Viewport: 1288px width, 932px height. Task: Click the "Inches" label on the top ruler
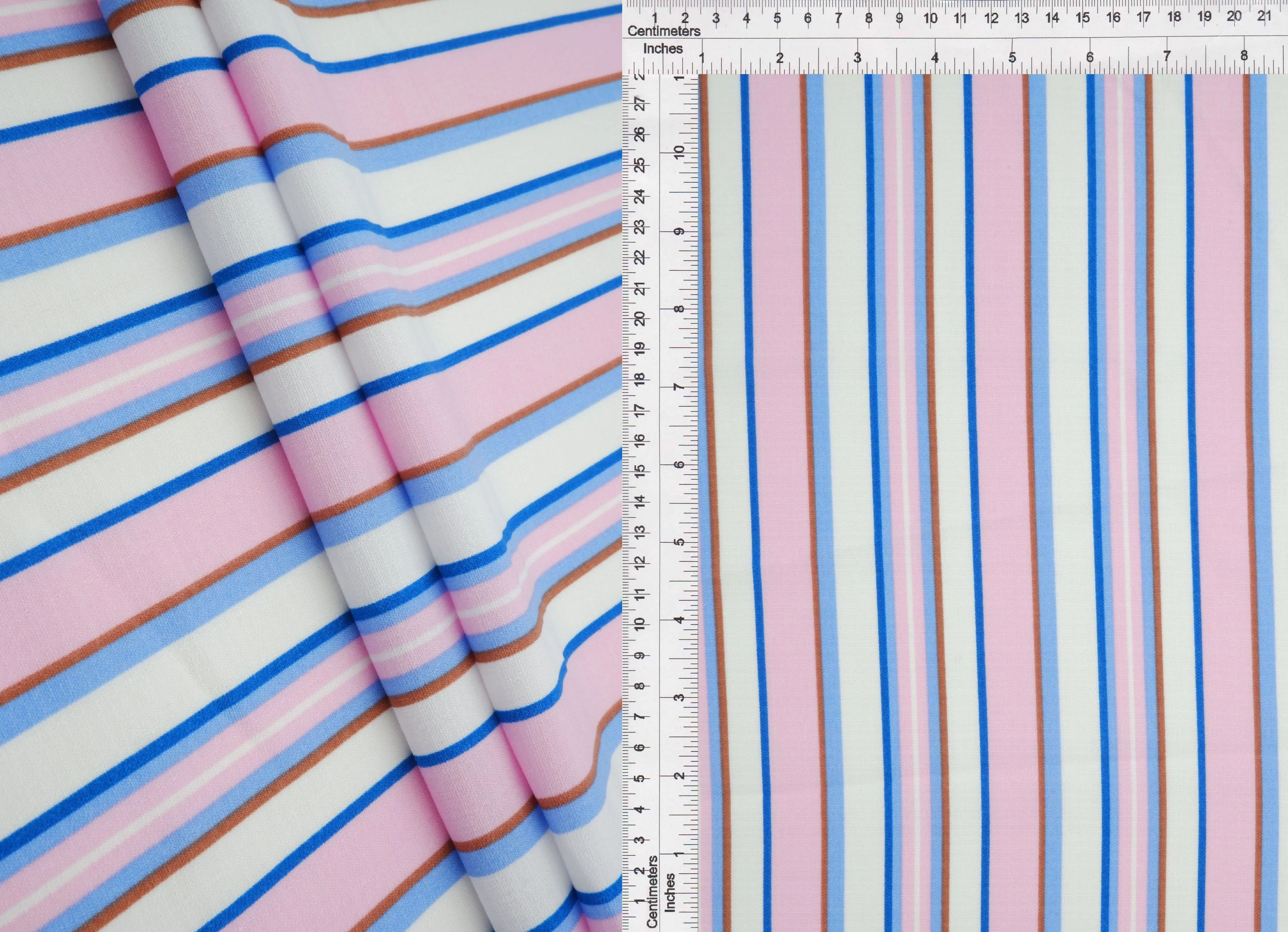click(663, 49)
